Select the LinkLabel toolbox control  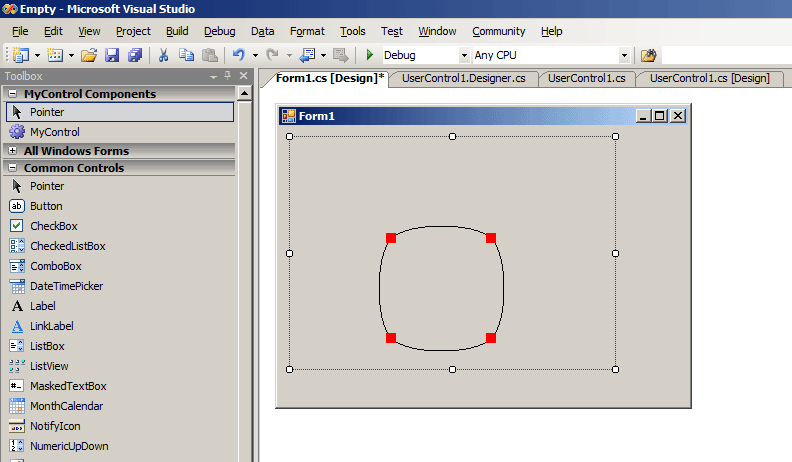(x=120, y=326)
